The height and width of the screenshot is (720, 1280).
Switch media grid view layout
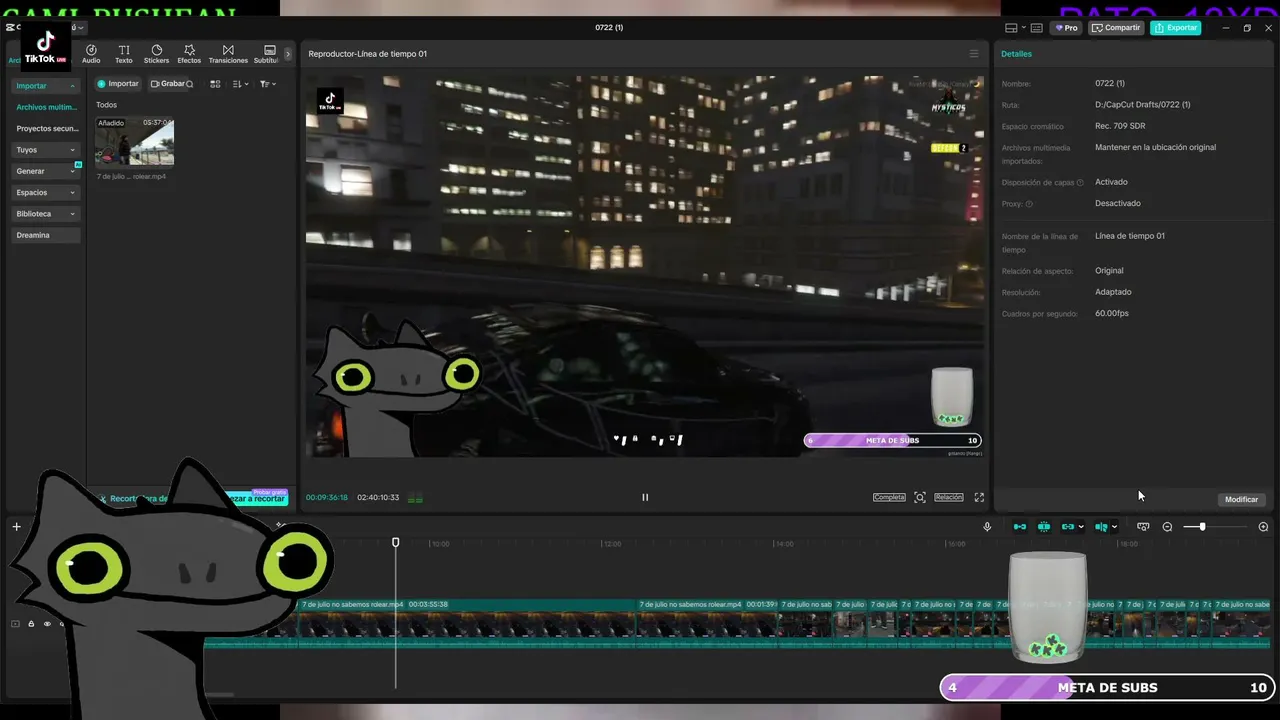(215, 84)
